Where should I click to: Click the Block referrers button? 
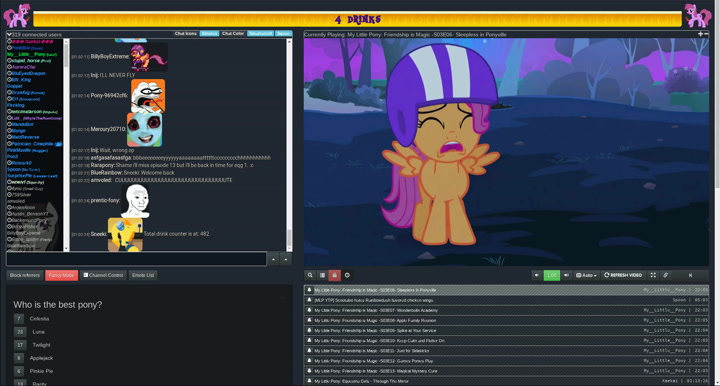click(x=25, y=275)
